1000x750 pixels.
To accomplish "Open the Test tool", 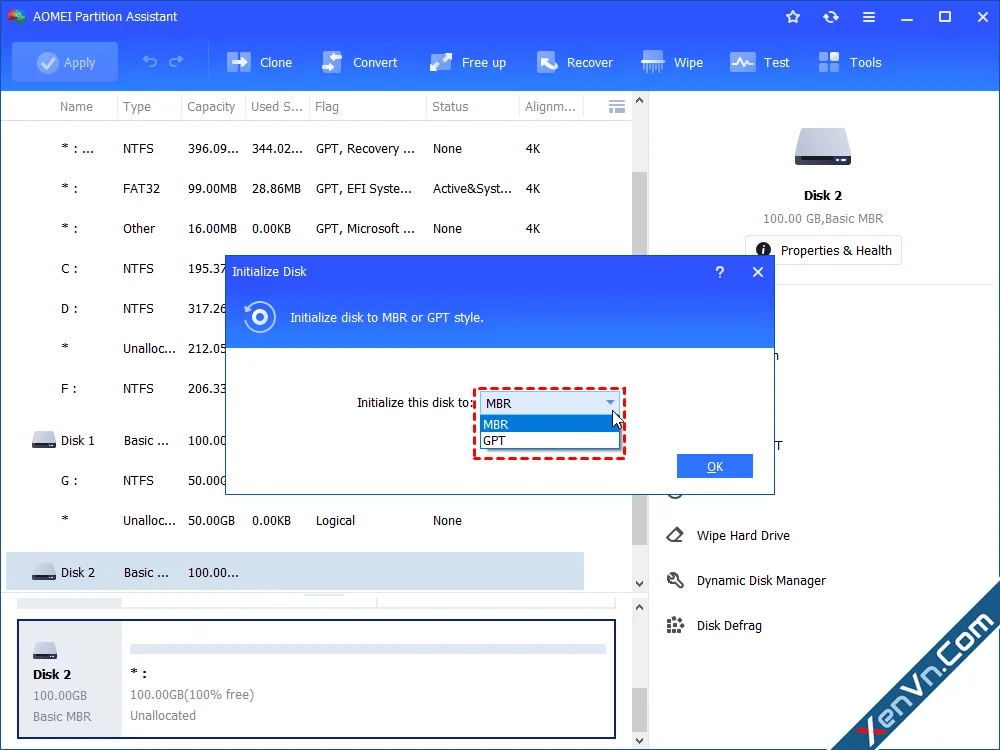I will point(760,62).
